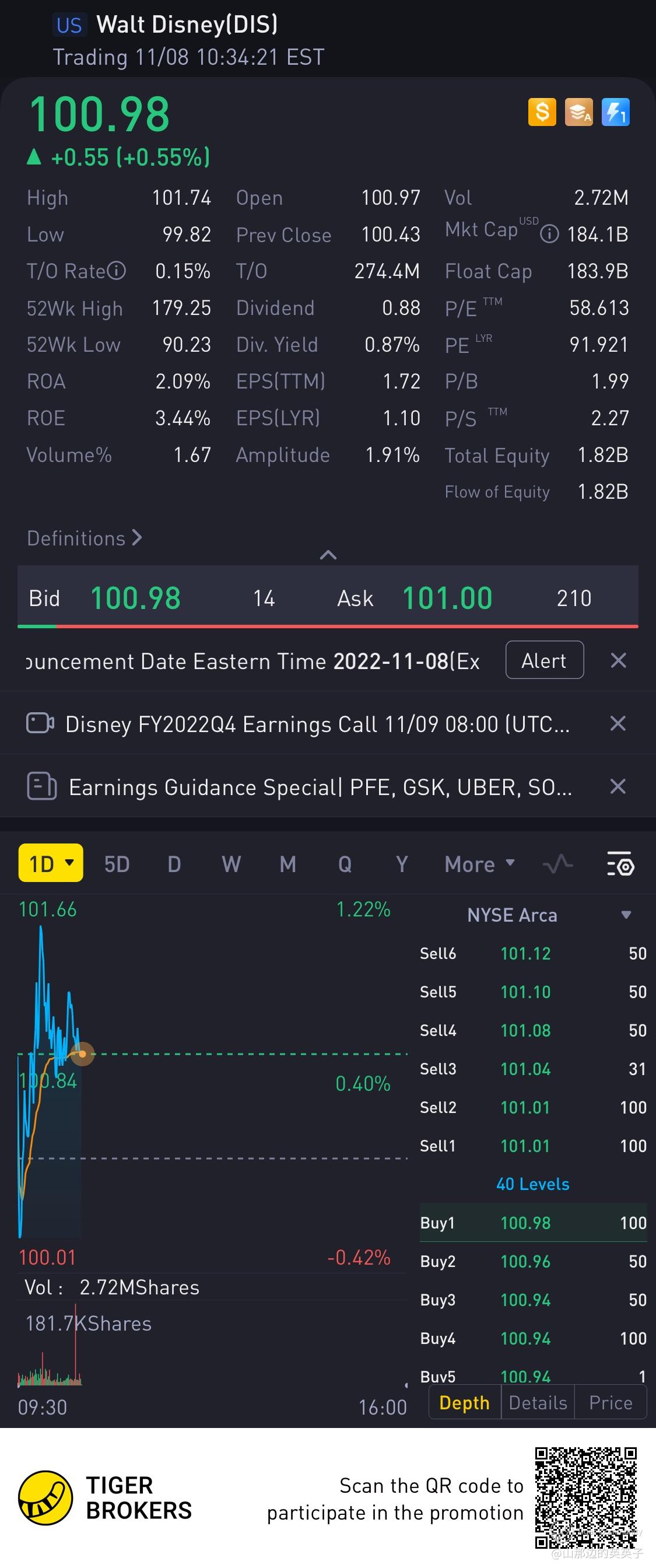Open the 1D timeframe dropdown
Image resolution: width=656 pixels, height=1568 pixels.
coord(51,863)
